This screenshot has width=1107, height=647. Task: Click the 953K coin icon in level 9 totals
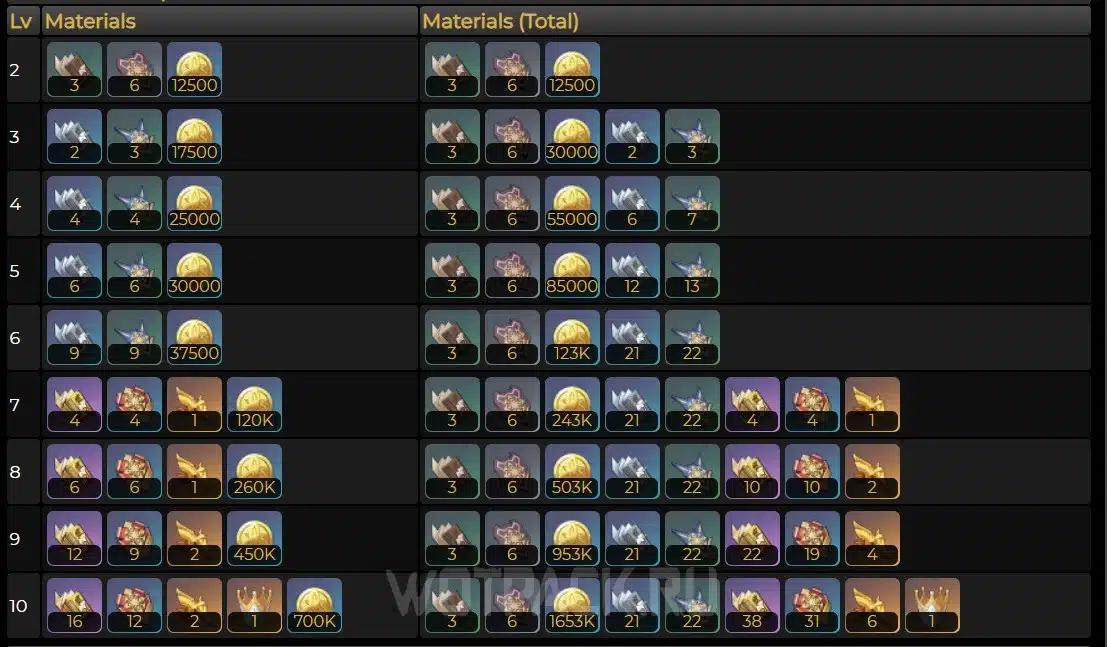[572, 538]
